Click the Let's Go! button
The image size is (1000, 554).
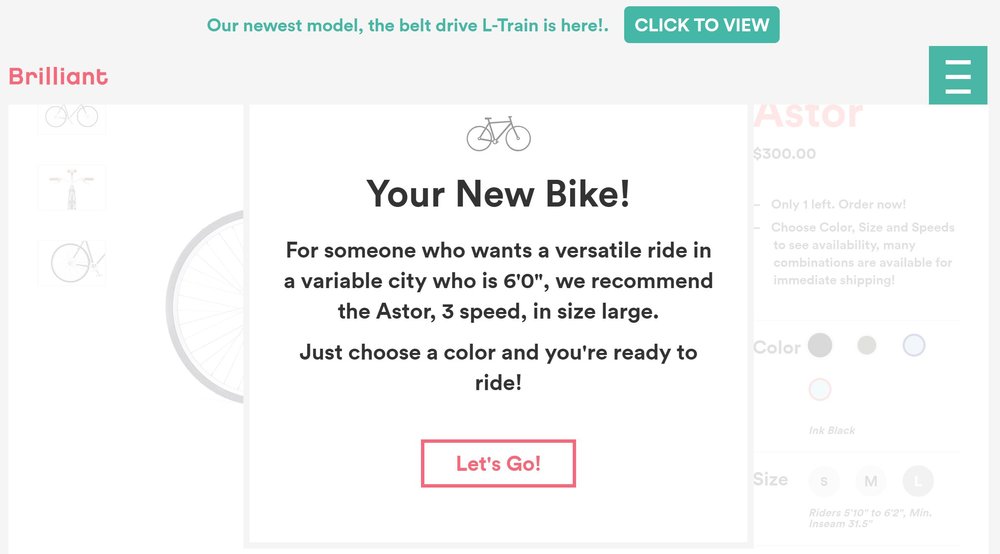(498, 463)
